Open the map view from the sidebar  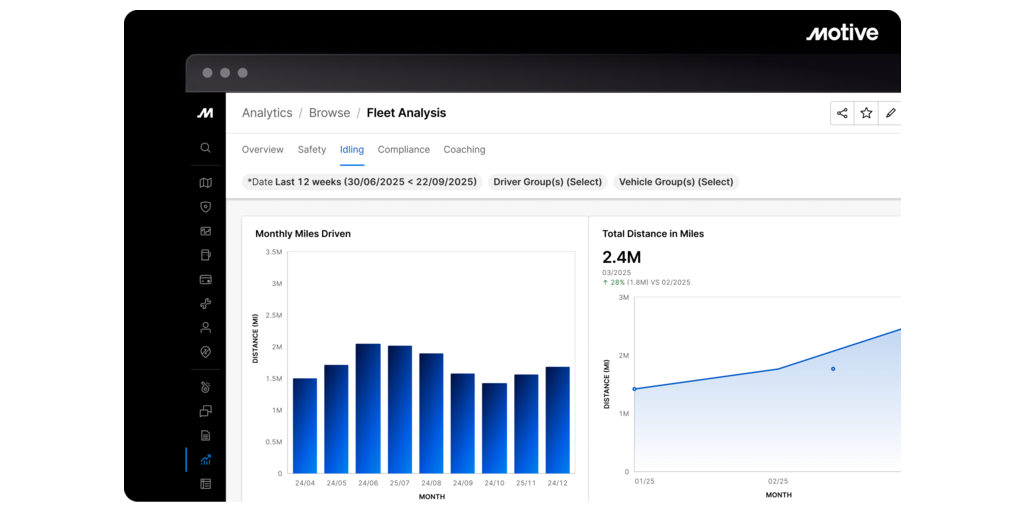click(205, 183)
